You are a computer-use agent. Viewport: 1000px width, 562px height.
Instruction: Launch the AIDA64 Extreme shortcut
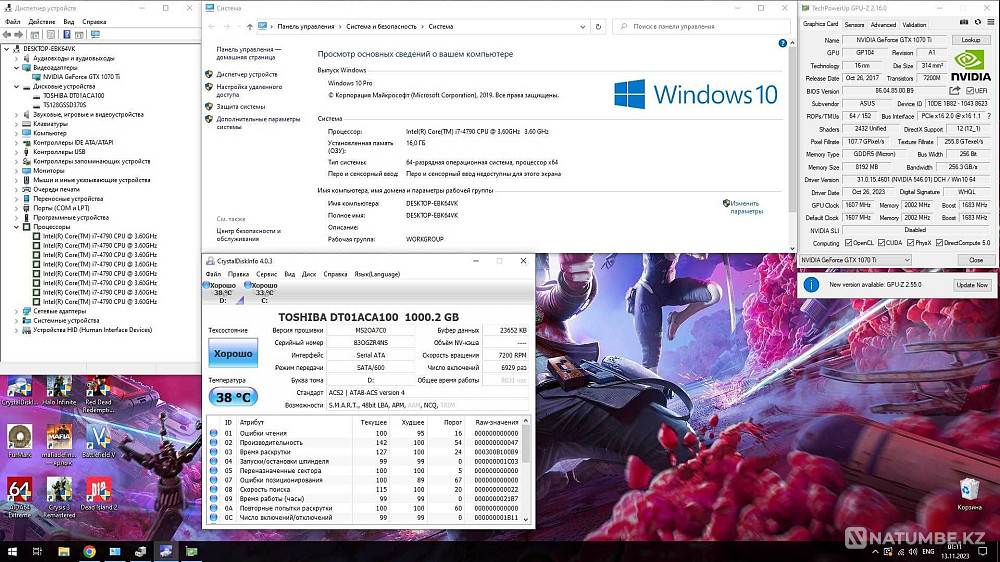(19, 498)
